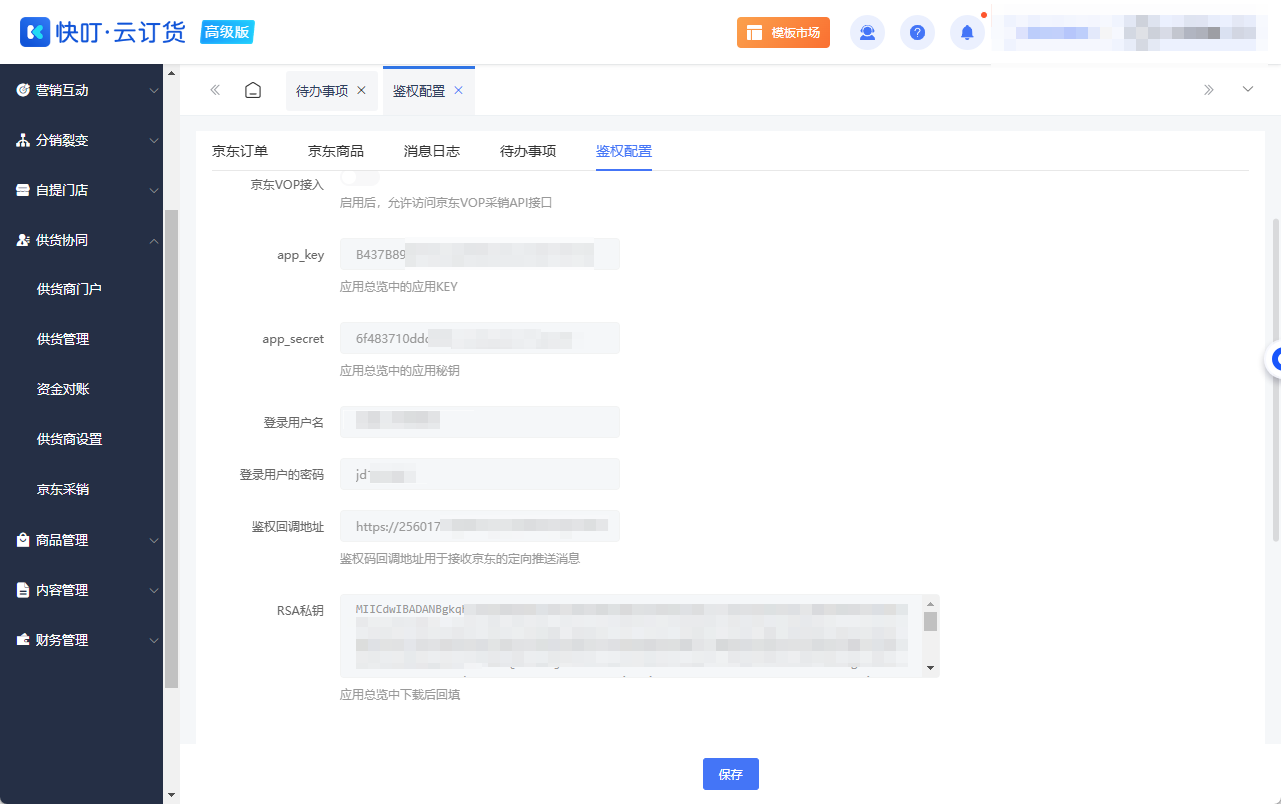Click the 营销互动 sidebar icon
1281x804 pixels.
click(x=23, y=90)
